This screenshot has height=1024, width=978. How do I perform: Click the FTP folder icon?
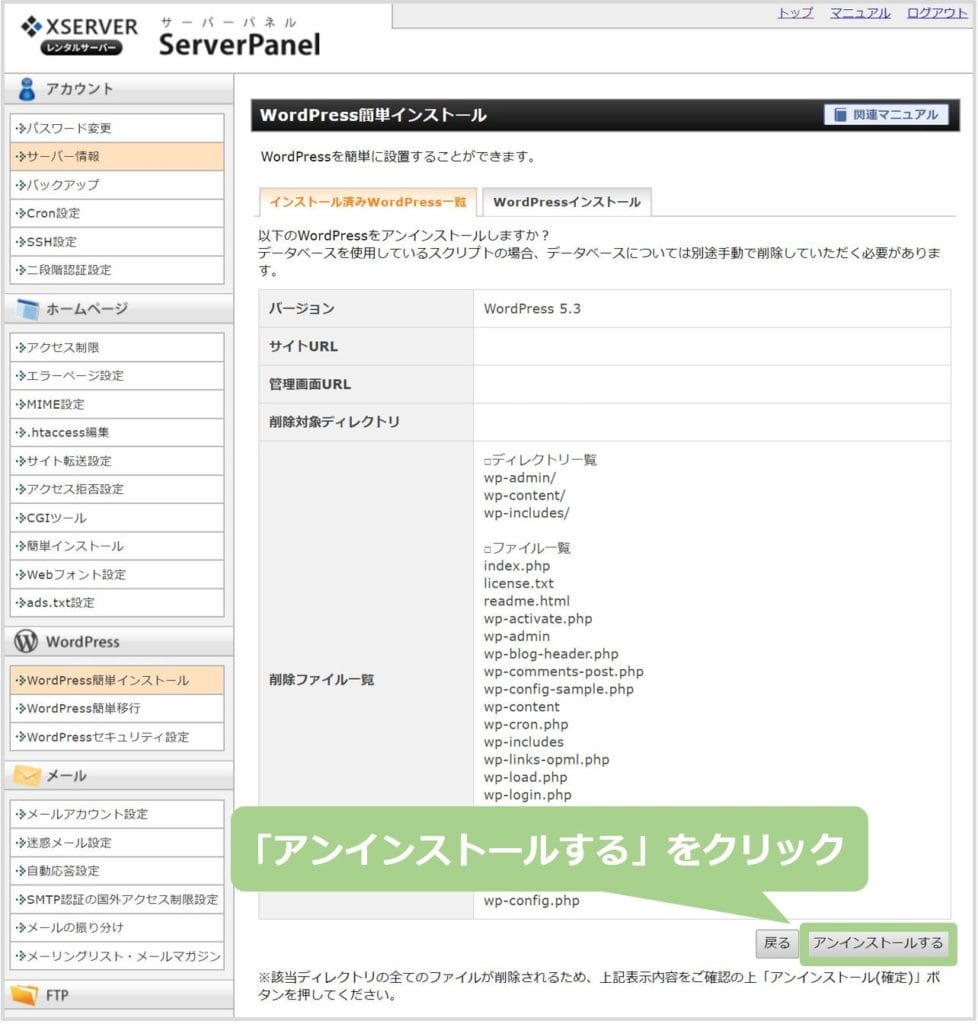coord(25,996)
